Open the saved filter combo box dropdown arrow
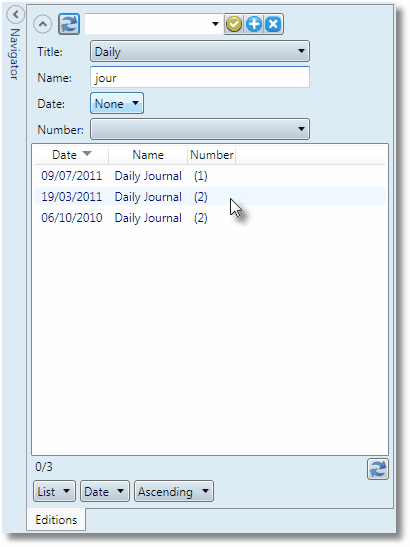The image size is (410, 547). pos(215,24)
